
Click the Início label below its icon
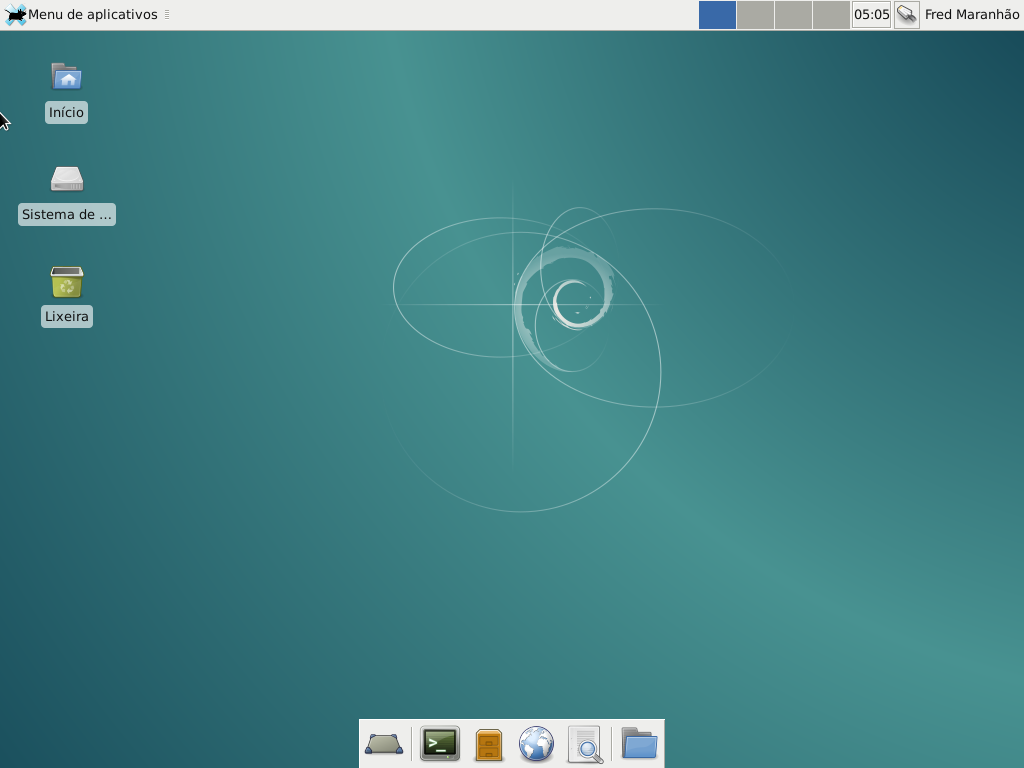point(66,112)
